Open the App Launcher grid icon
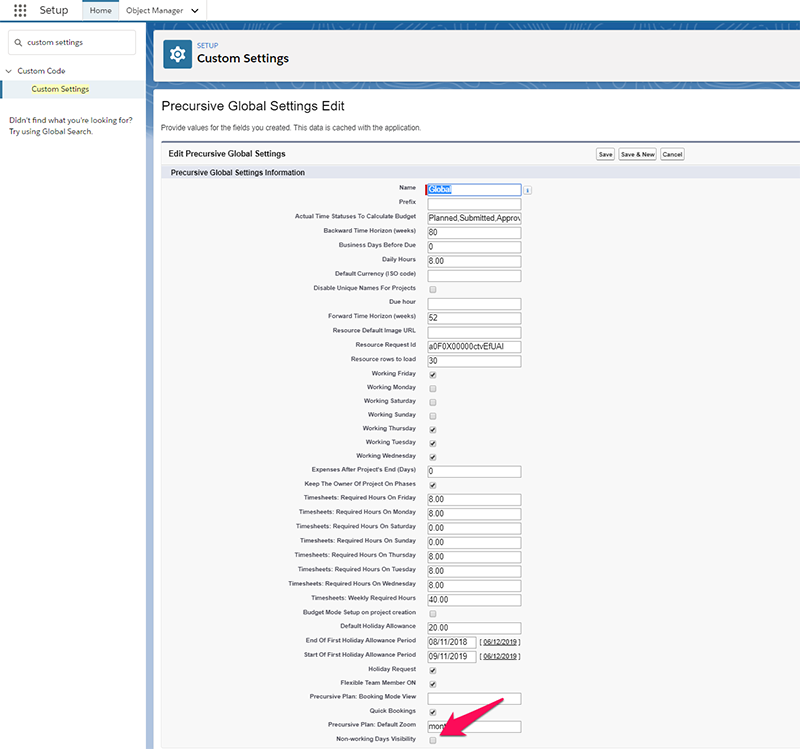Viewport: 800px width, 749px height. (20, 10)
